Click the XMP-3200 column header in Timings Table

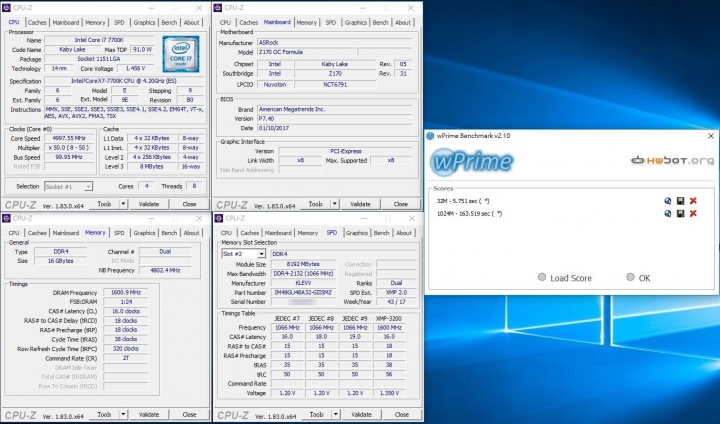click(389, 318)
